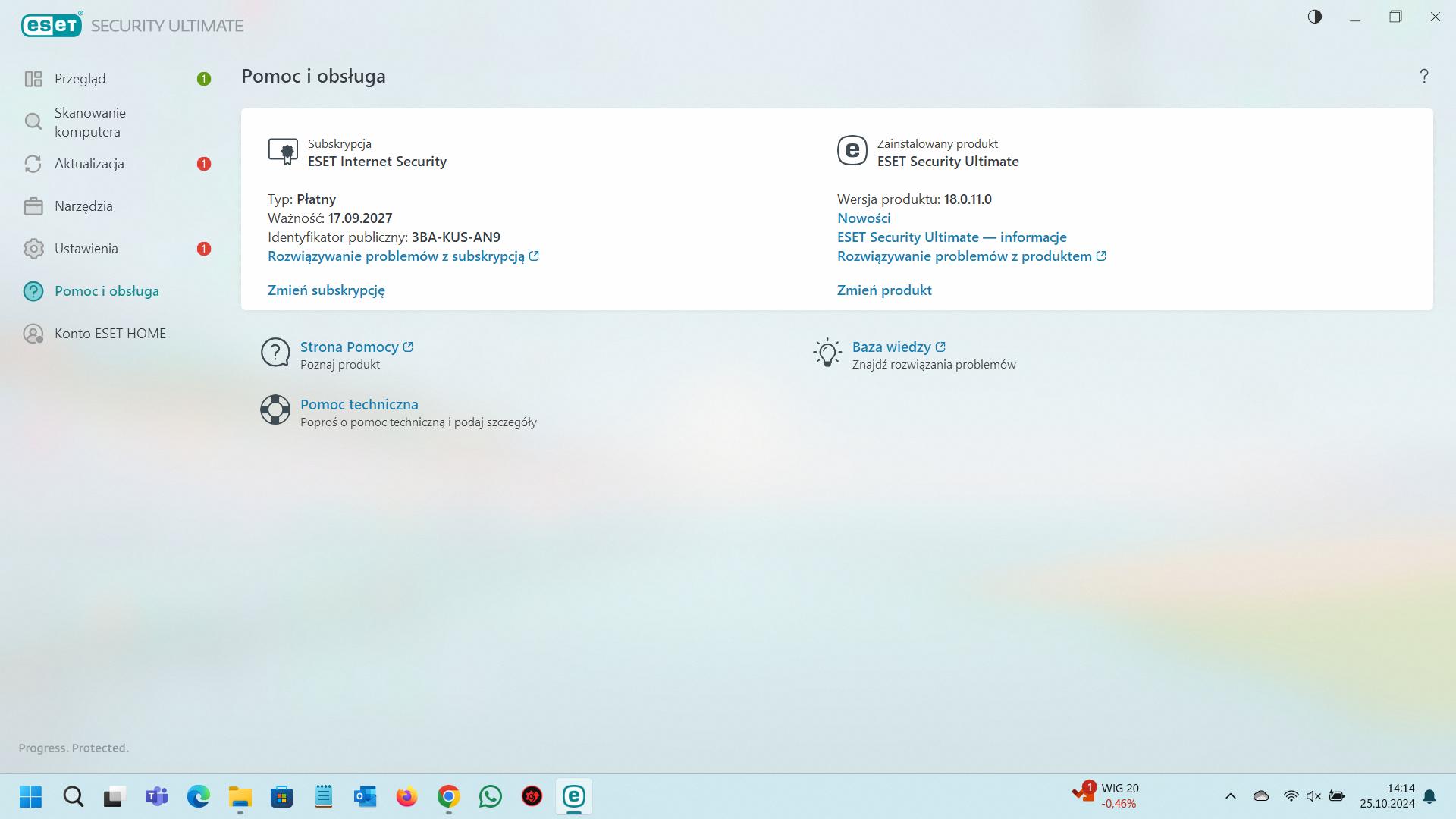The image size is (1456, 819).
Task: Open the Notepad icon in the taskbar
Action: pyautogui.click(x=324, y=797)
